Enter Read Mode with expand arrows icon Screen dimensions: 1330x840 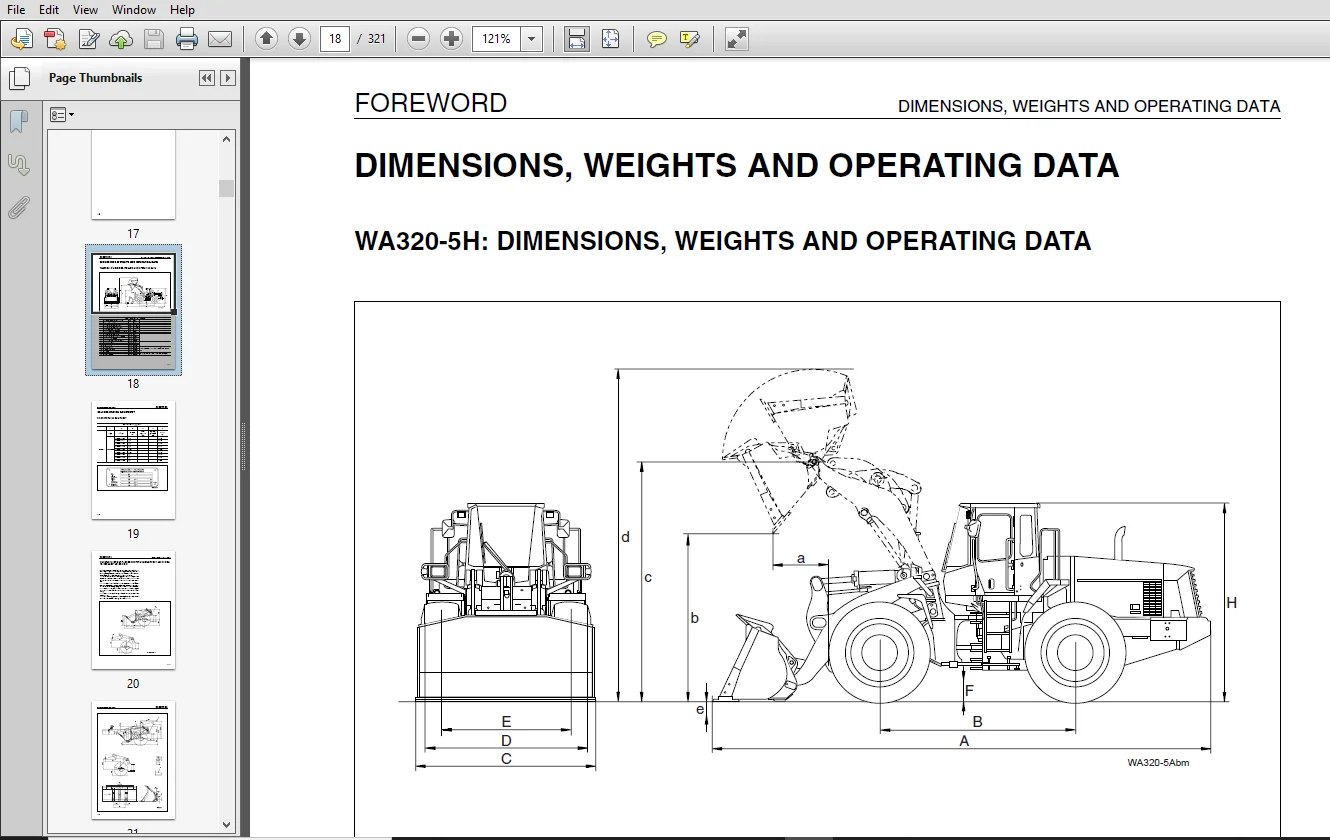[737, 39]
